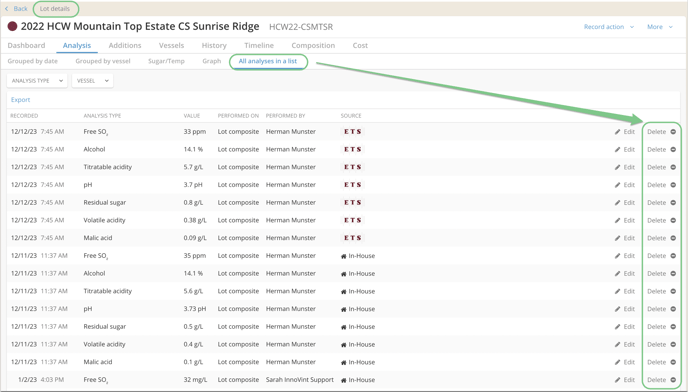
Task: Open the Sugar/Temp view
Action: (166, 61)
